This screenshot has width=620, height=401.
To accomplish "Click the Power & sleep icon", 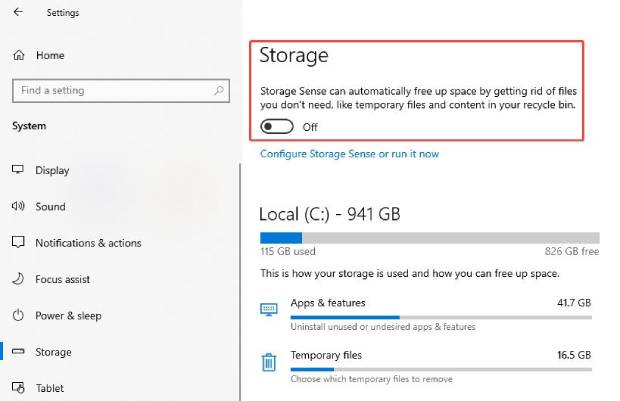I will tap(18, 316).
